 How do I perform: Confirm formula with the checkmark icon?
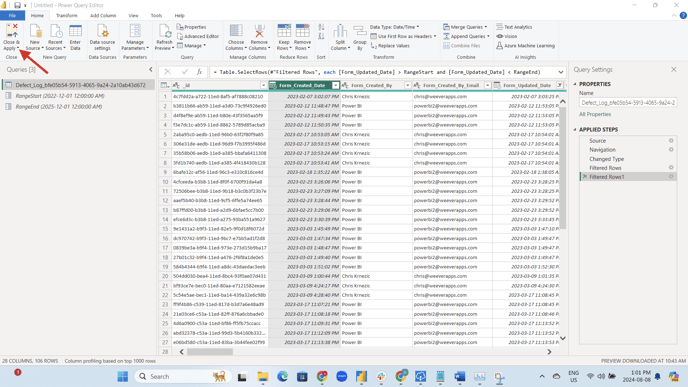tap(185, 72)
